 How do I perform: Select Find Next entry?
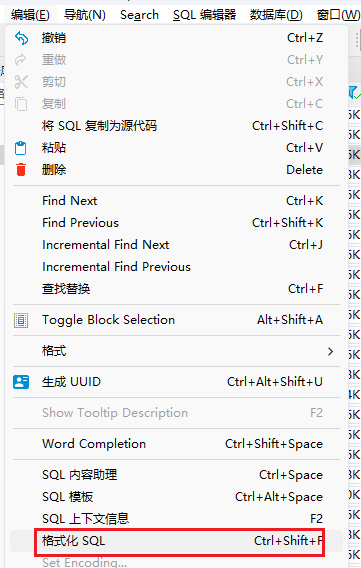click(176, 201)
